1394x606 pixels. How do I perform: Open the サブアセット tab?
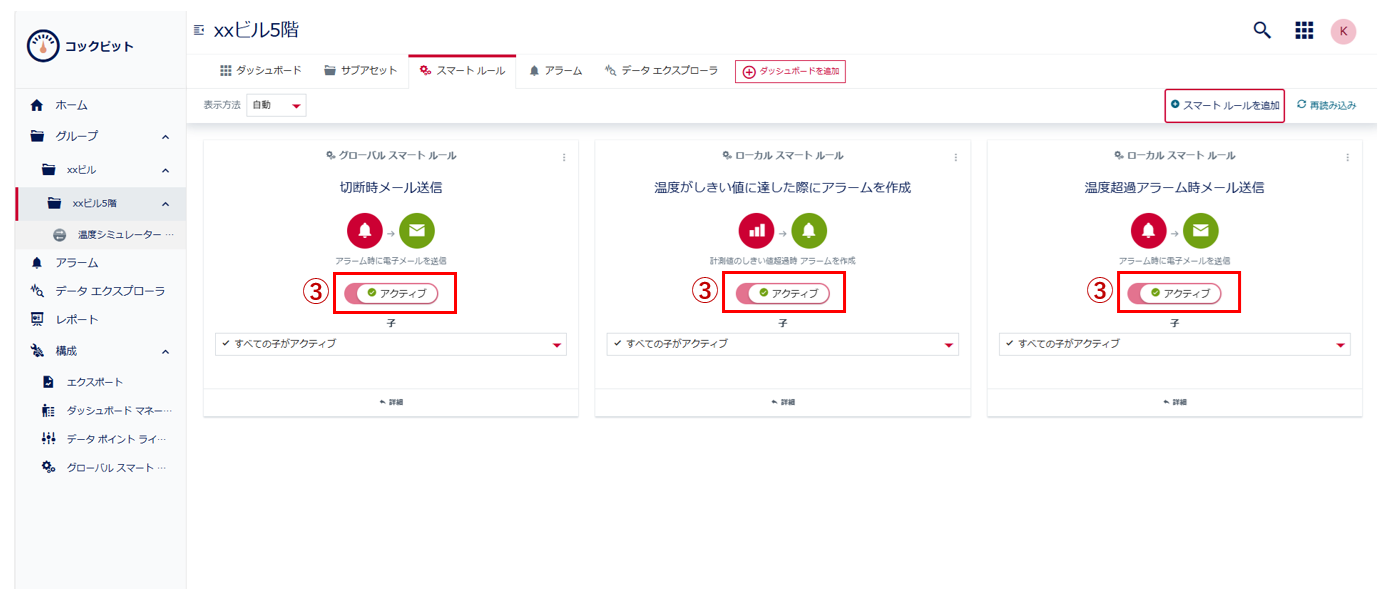(361, 71)
